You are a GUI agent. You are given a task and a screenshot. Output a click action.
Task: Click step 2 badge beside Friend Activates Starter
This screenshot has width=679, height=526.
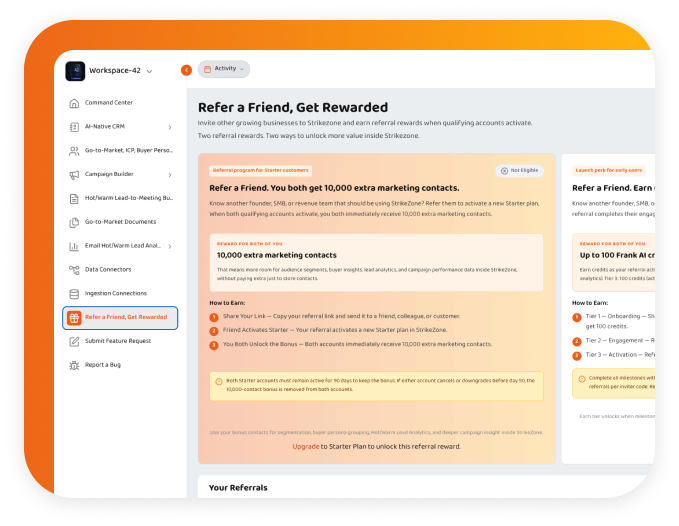[x=214, y=331]
